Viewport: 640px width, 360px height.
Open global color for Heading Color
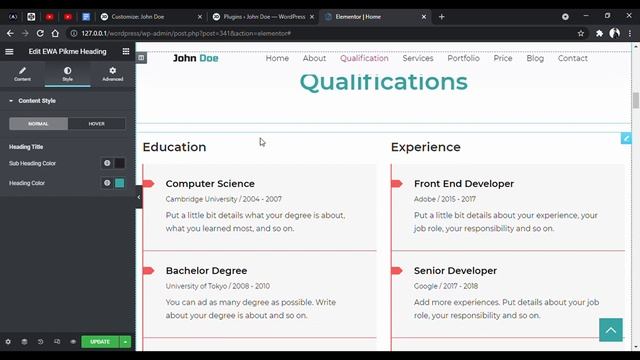(107, 183)
